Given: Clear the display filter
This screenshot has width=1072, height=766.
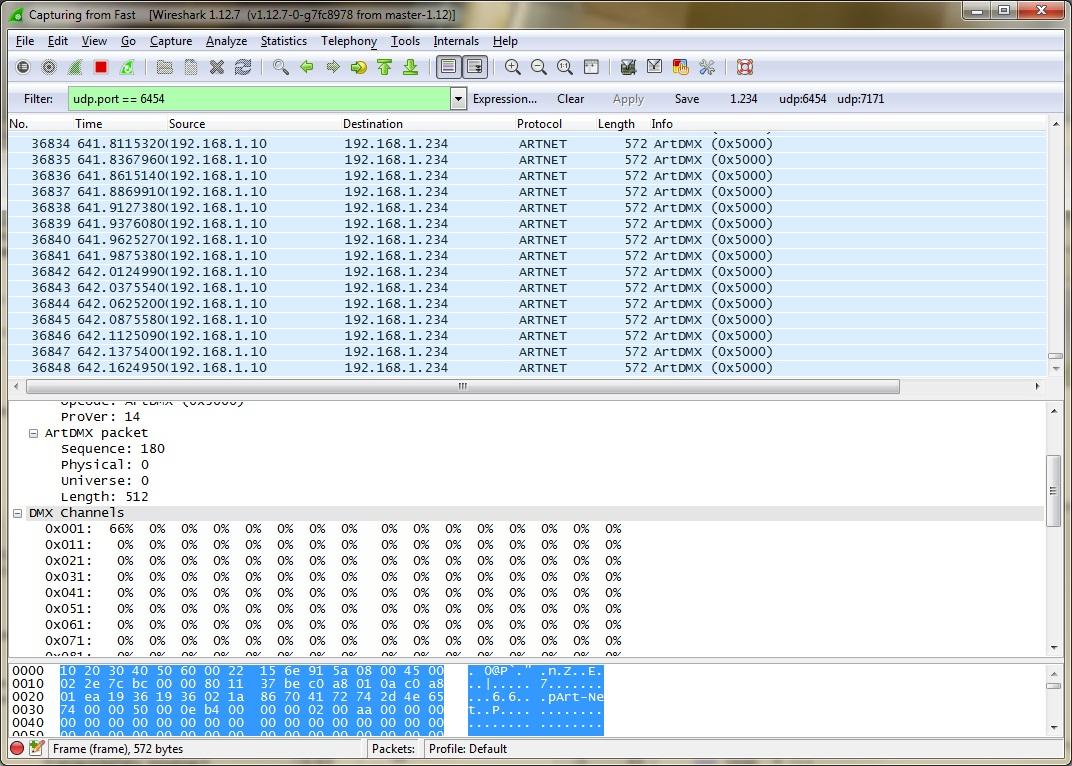Looking at the screenshot, I should (570, 99).
